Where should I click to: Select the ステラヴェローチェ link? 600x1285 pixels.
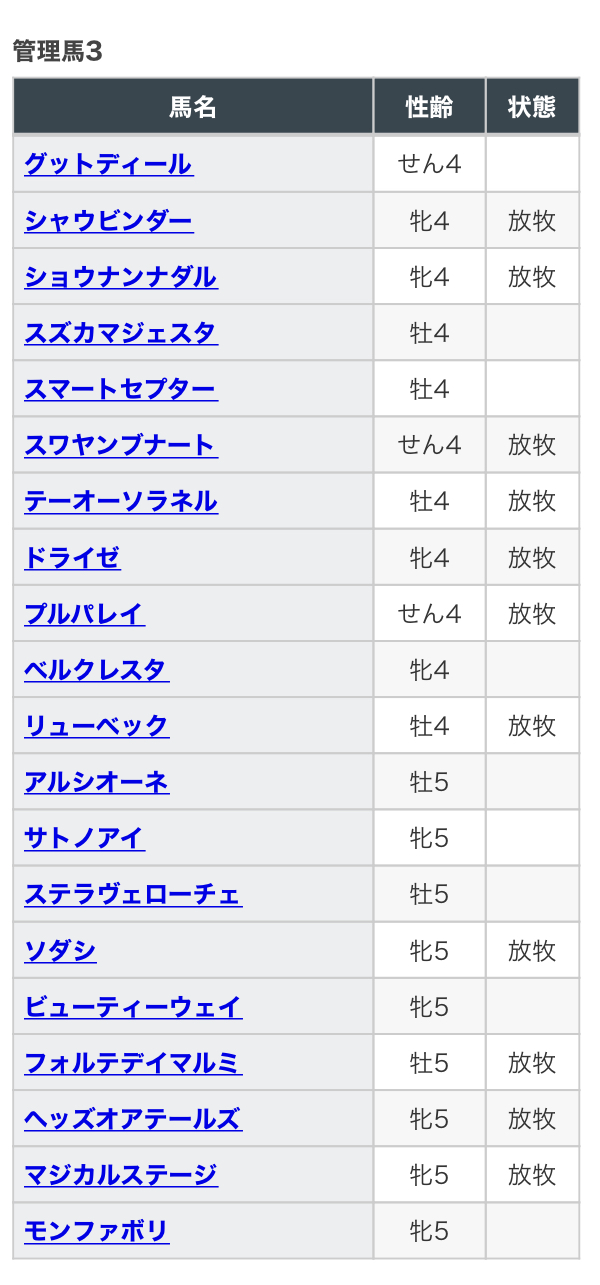tap(132, 894)
